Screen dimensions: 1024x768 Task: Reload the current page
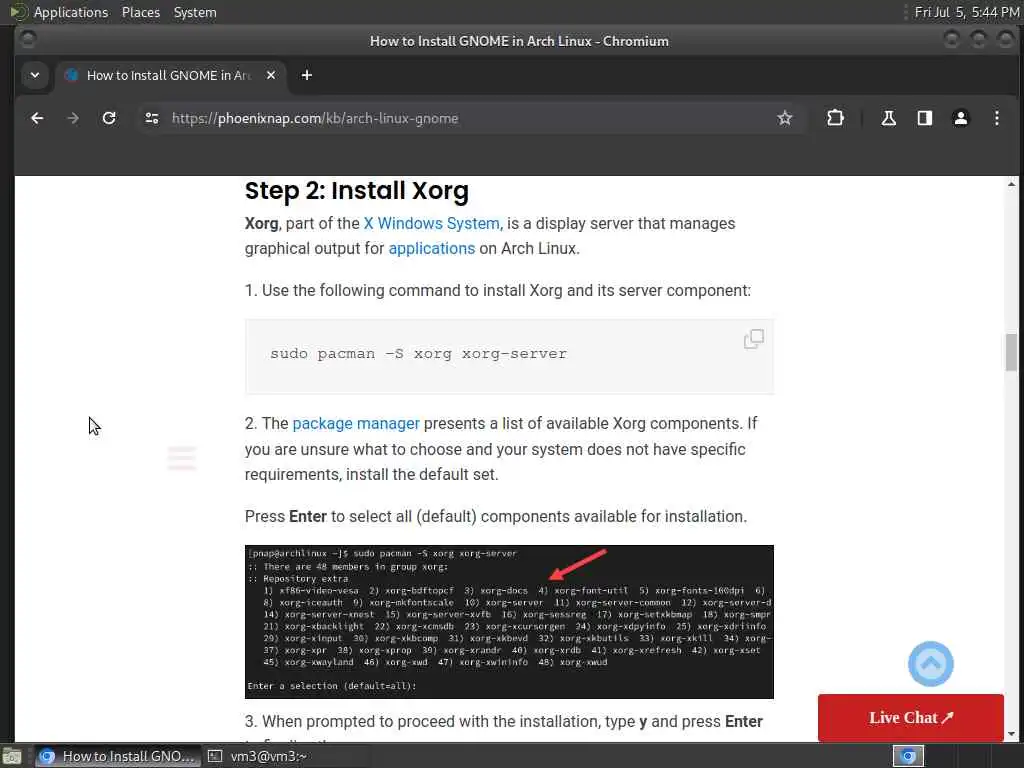tap(109, 118)
